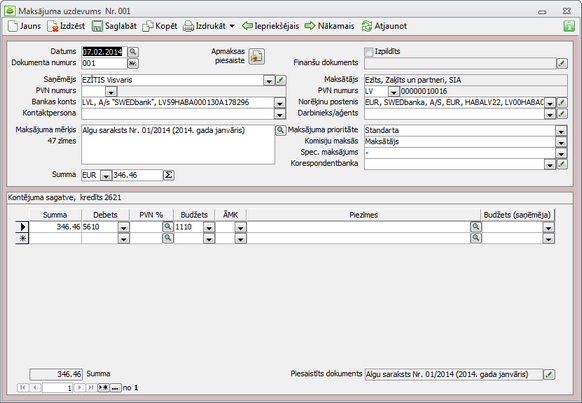This screenshot has height=403, width=582.
Task: Click the Summa amount field 346.46
Action: point(137,175)
